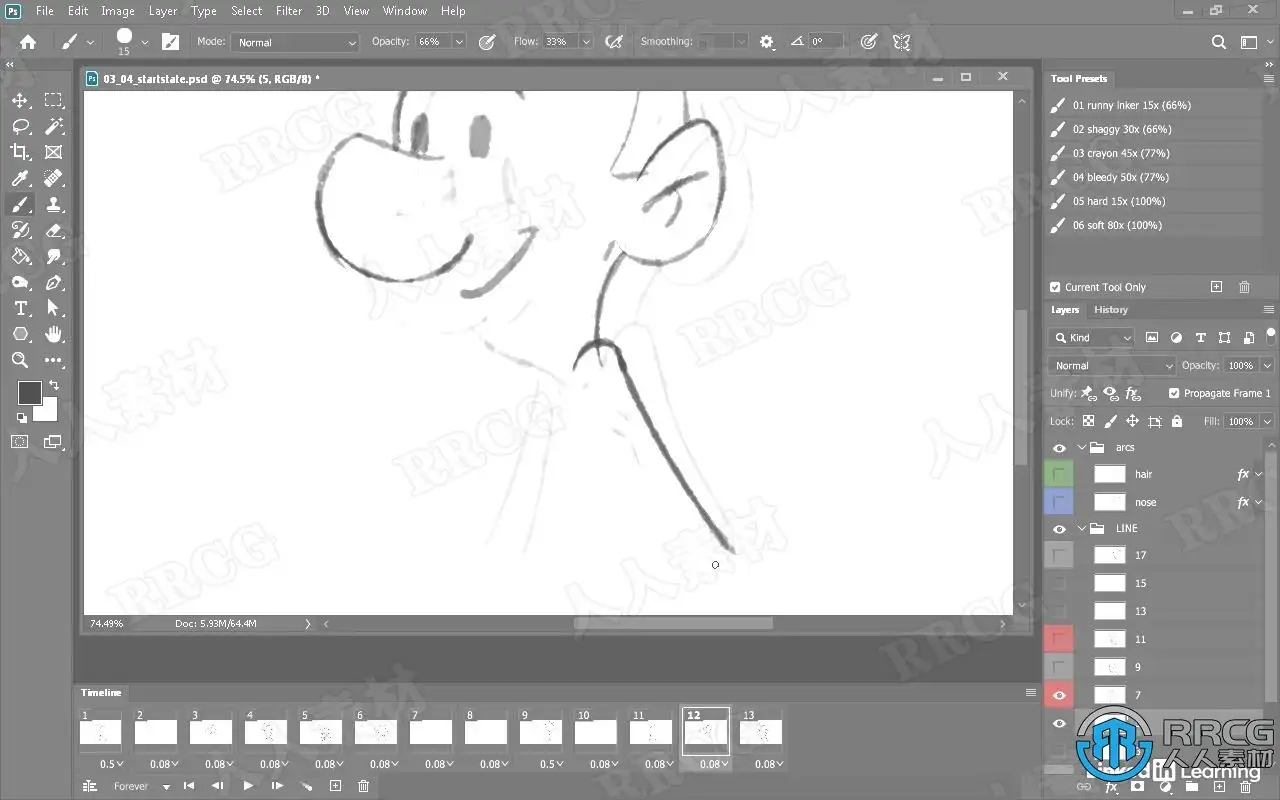Collapse the LINE layer group
Image resolution: width=1280 pixels, height=800 pixels.
tap(1081, 528)
